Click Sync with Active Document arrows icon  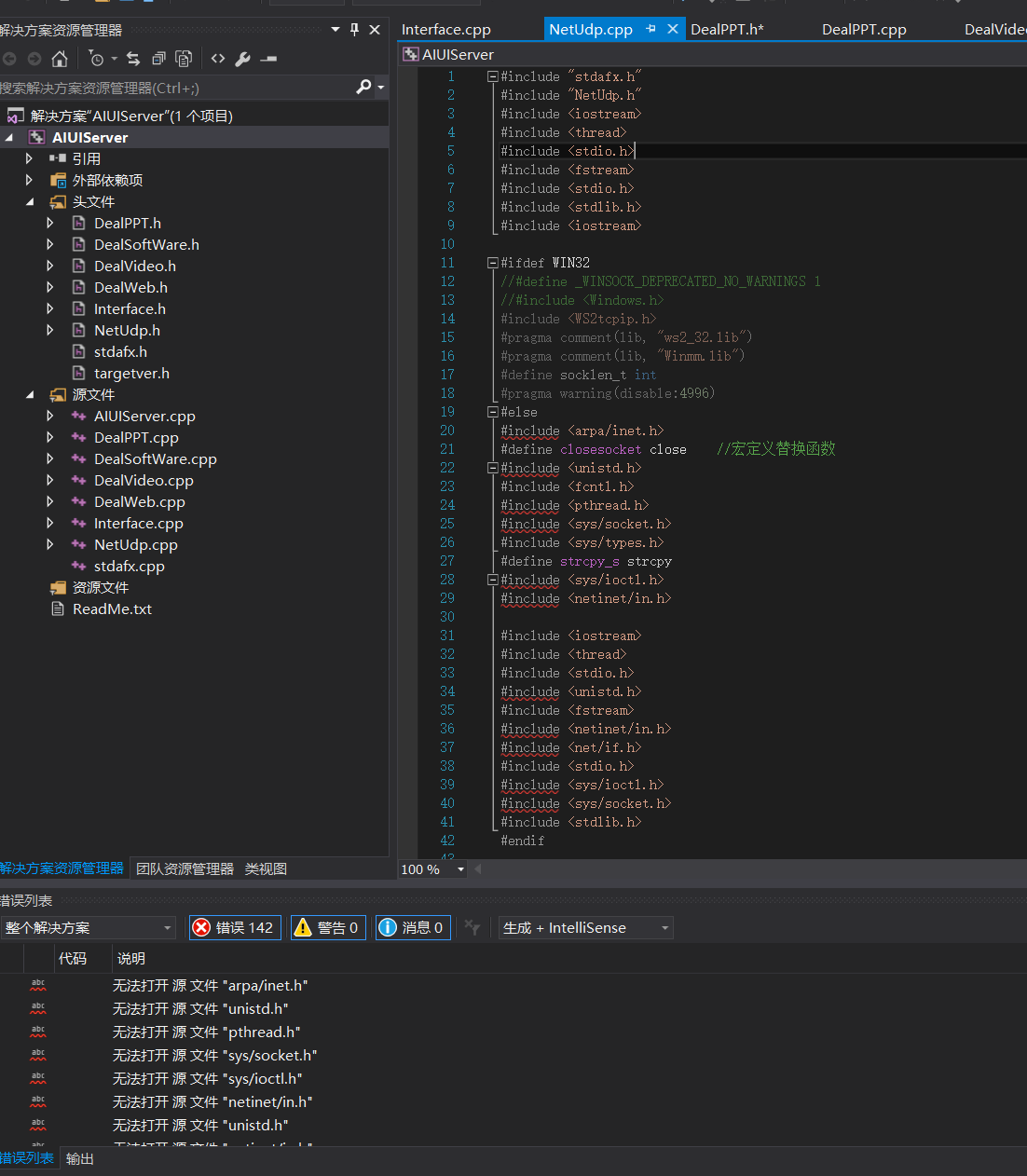click(x=133, y=59)
